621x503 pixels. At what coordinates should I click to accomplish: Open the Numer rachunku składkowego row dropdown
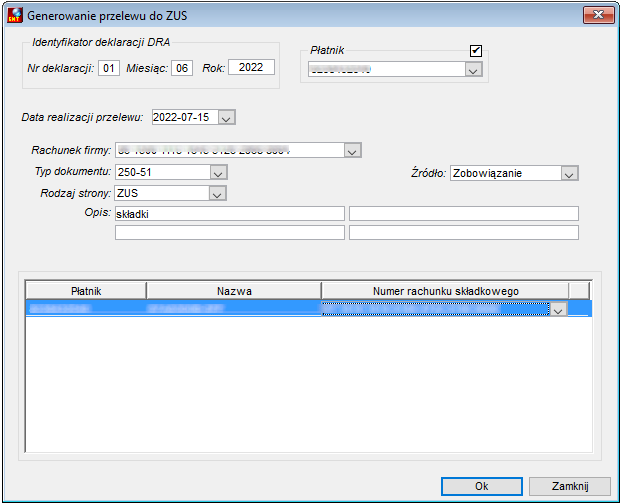558,309
